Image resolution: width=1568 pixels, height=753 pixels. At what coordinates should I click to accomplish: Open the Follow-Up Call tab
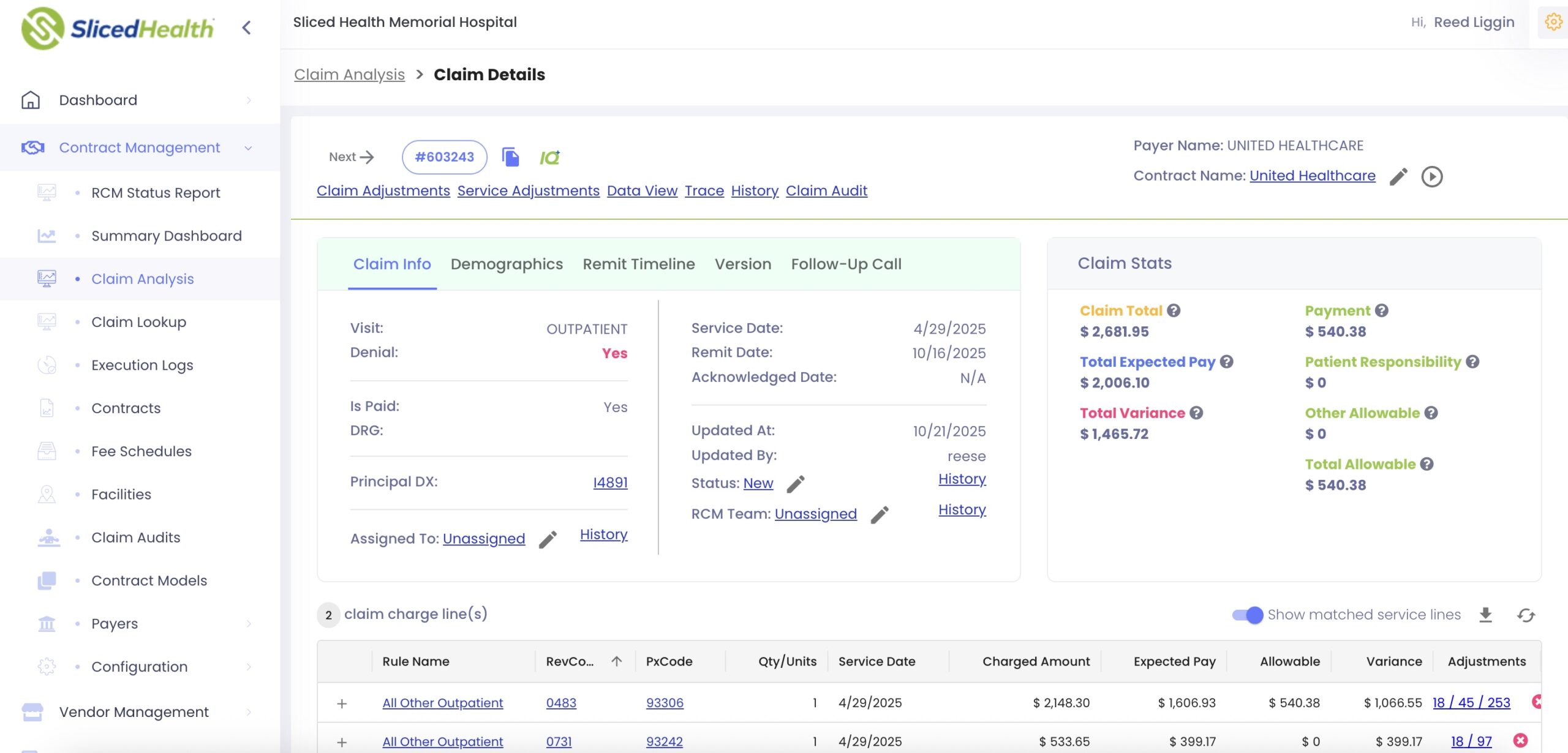pyautogui.click(x=846, y=264)
